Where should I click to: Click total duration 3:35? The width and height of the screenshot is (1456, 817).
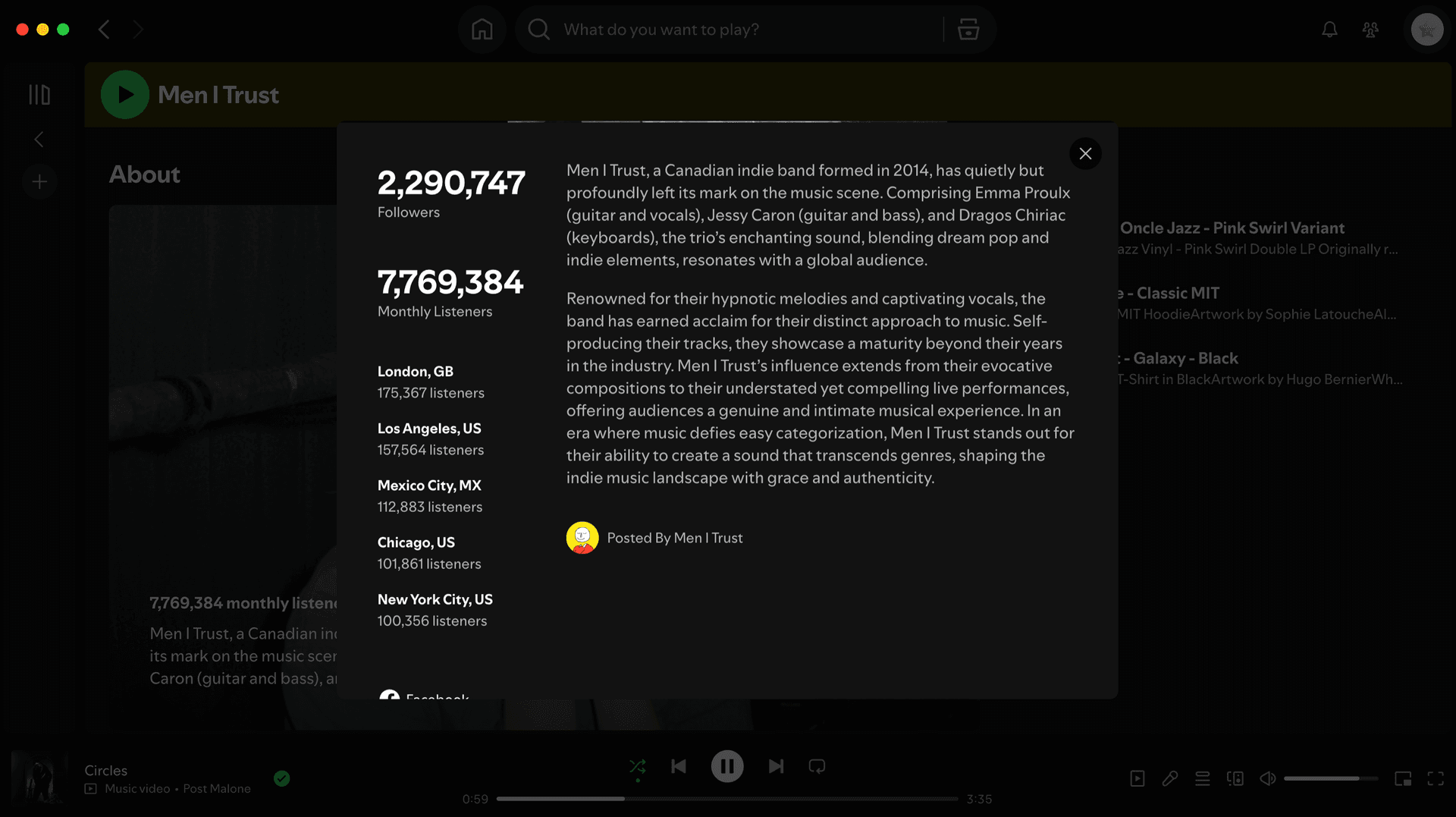(x=979, y=799)
